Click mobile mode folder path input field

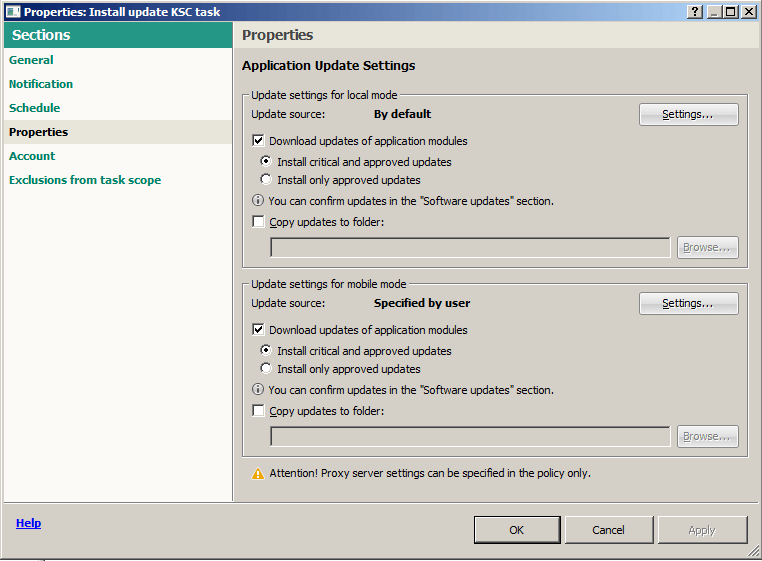point(470,437)
